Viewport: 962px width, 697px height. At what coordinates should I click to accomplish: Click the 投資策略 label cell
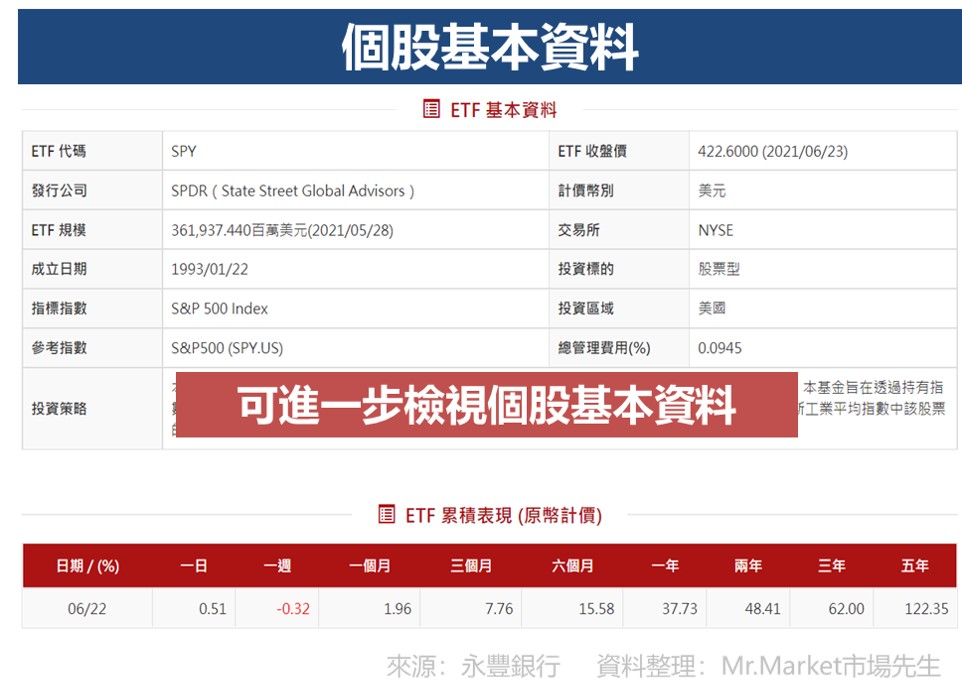point(92,409)
